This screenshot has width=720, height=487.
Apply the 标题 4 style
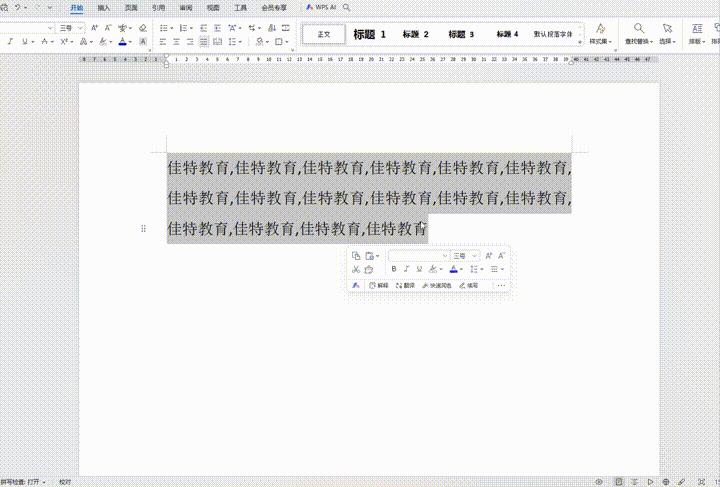pyautogui.click(x=507, y=34)
